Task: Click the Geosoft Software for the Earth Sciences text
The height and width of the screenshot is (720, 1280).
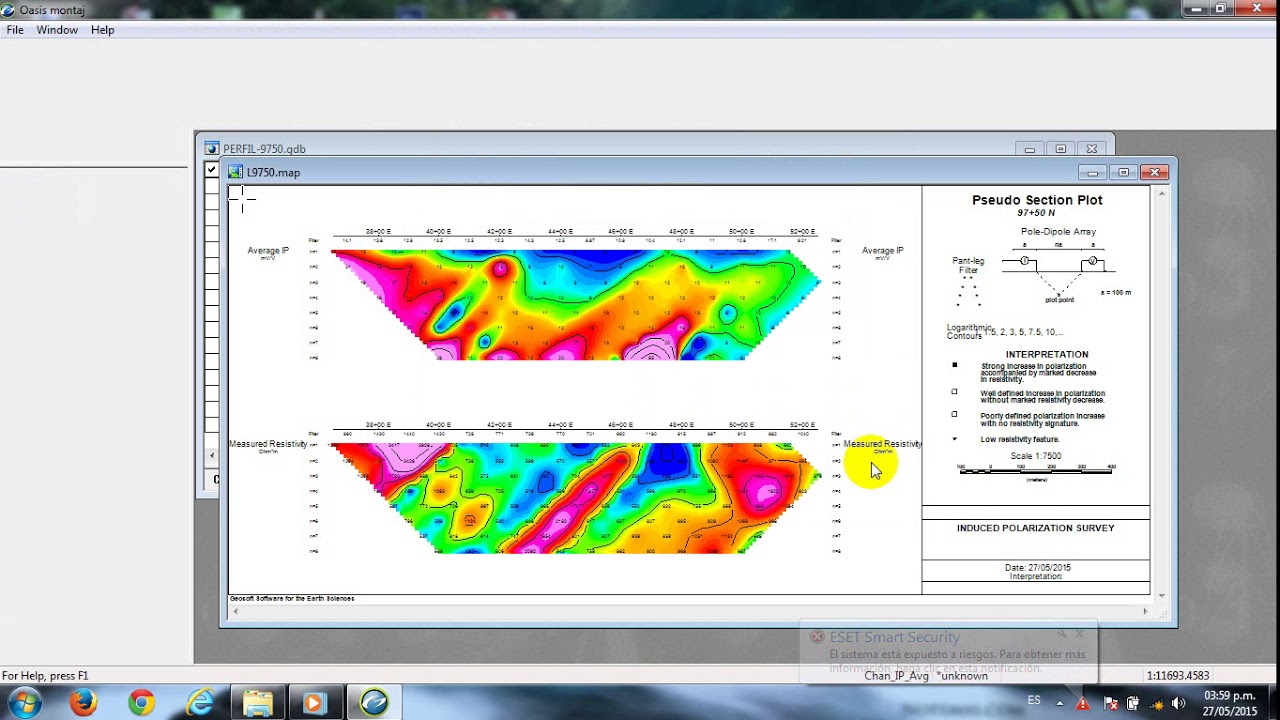Action: click(x=292, y=599)
